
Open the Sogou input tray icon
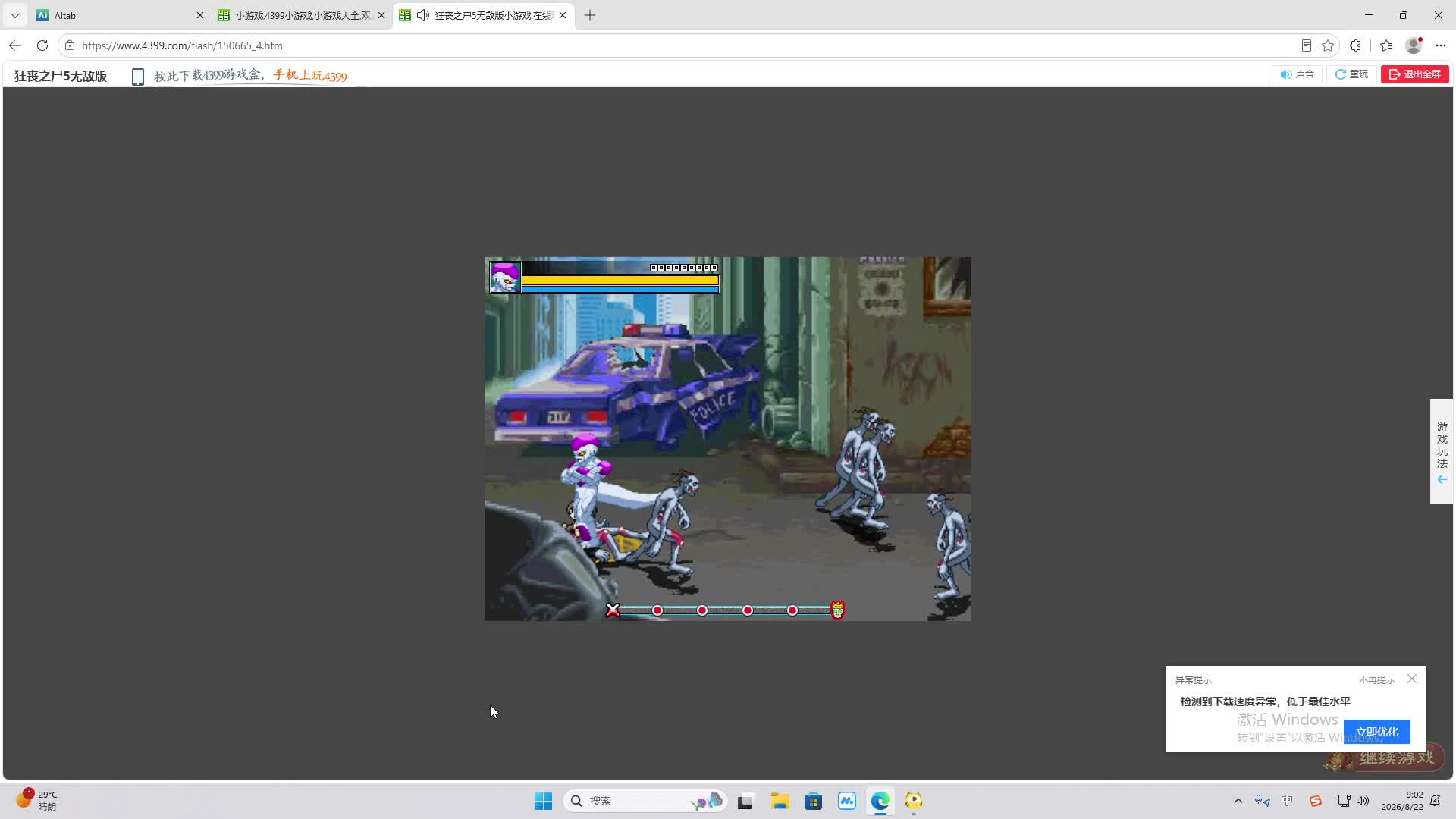tap(1316, 801)
